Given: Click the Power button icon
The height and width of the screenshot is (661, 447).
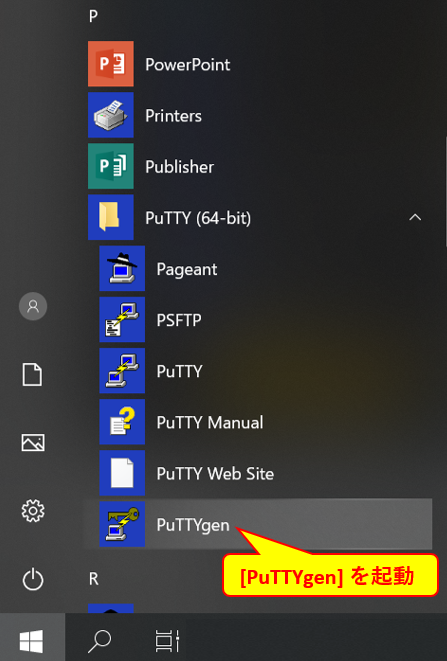Looking at the screenshot, I should [33, 579].
